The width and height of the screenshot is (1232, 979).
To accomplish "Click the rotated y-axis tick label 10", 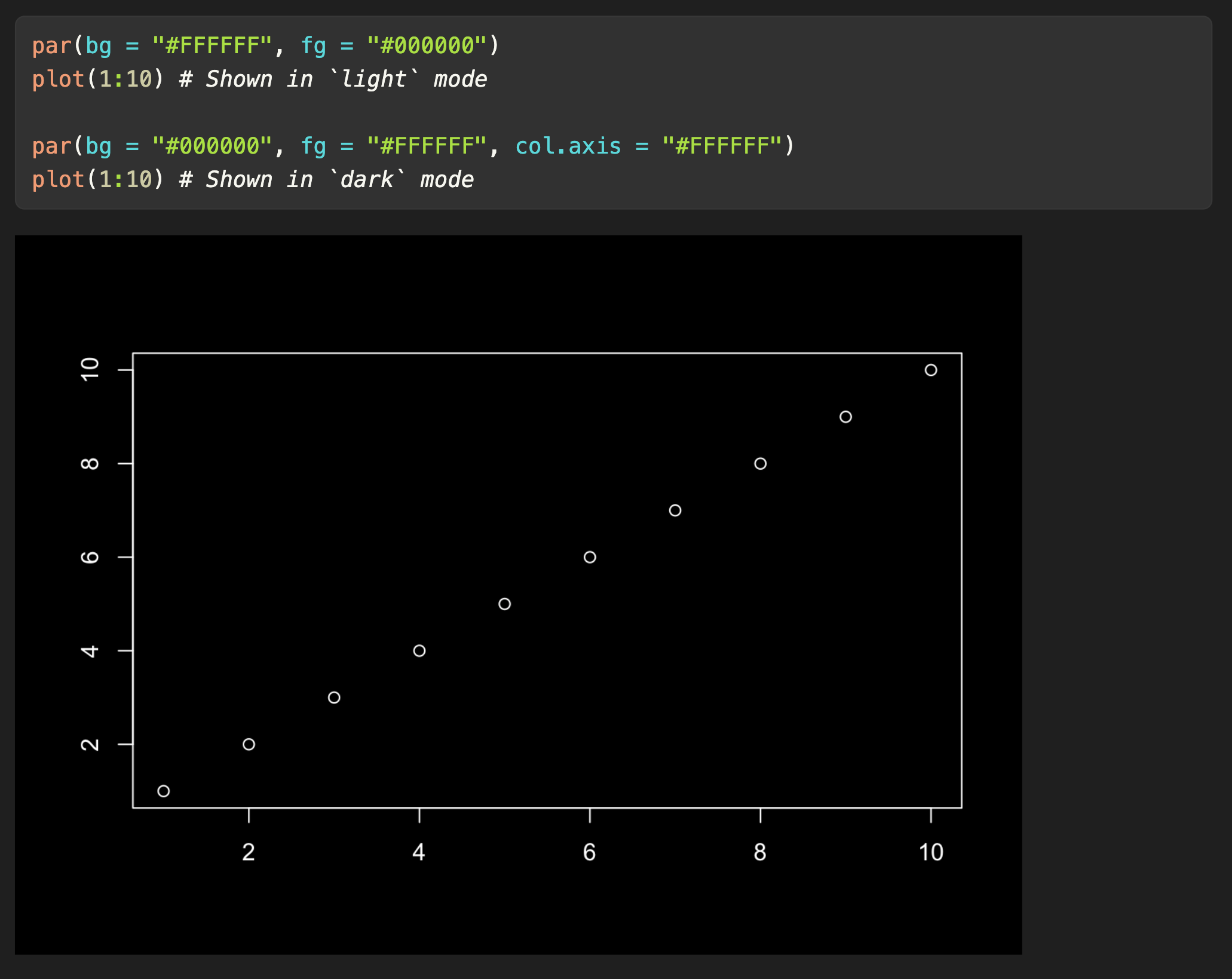I will (90, 369).
